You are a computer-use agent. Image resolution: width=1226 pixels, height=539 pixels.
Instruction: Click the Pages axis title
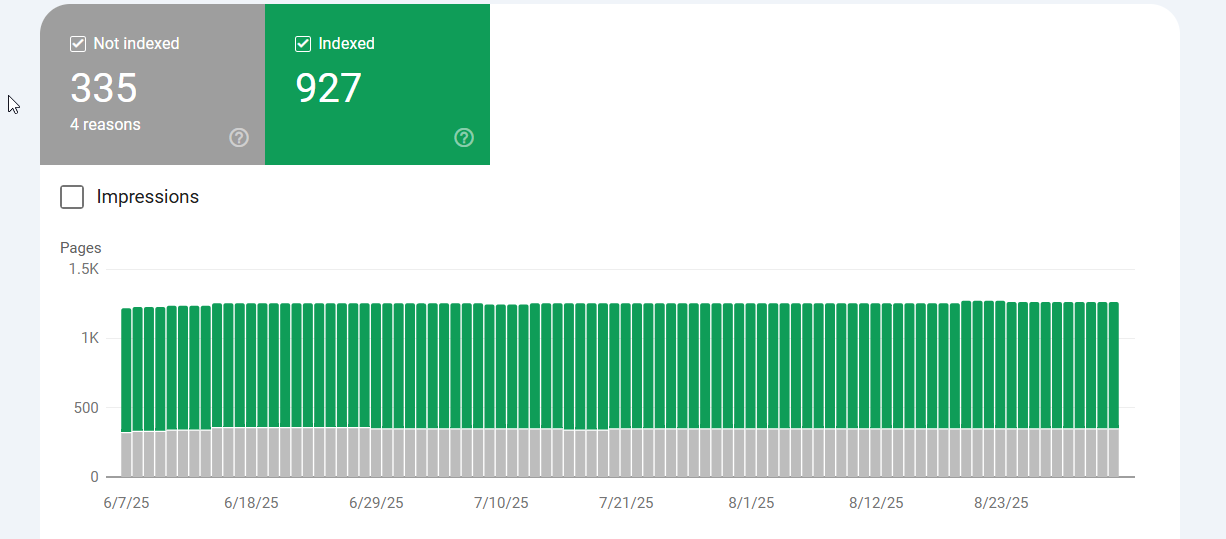[x=81, y=248]
